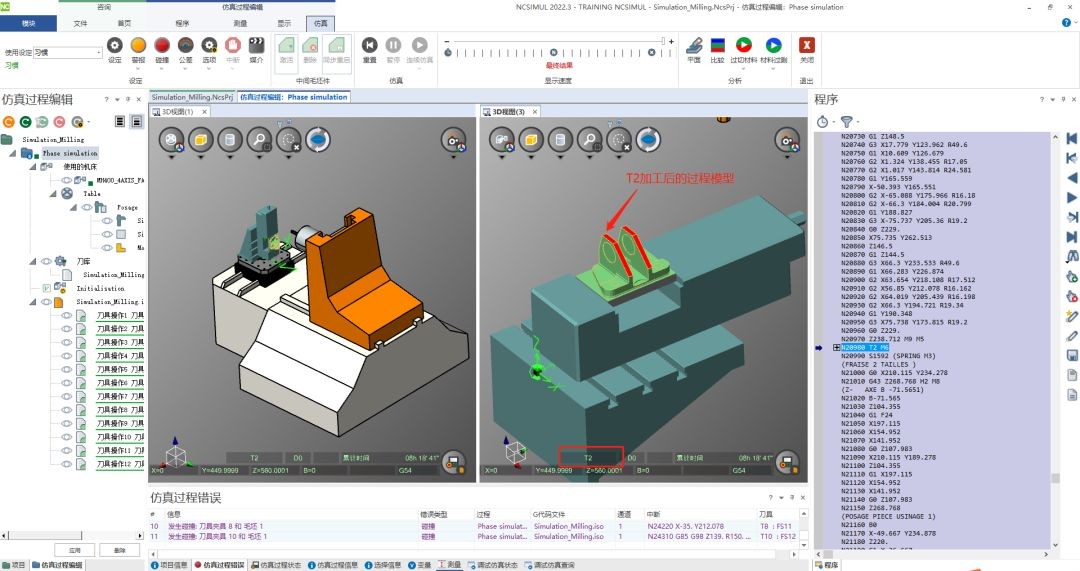The image size is (1080, 571).
Task: Click the blue refresh icon in 3D视图(3)
Action: click(648, 140)
